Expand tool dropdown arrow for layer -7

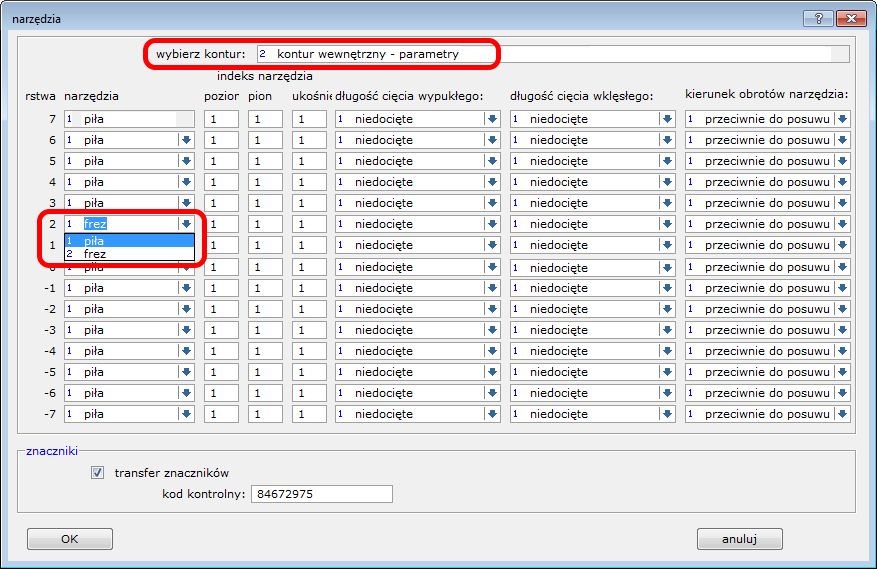click(x=186, y=414)
